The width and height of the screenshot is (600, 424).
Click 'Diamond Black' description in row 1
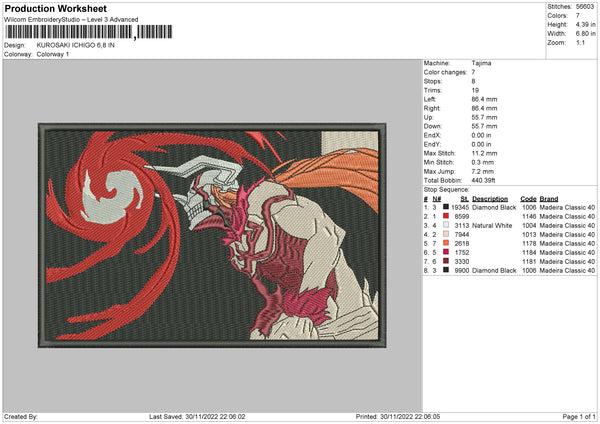[494, 207]
